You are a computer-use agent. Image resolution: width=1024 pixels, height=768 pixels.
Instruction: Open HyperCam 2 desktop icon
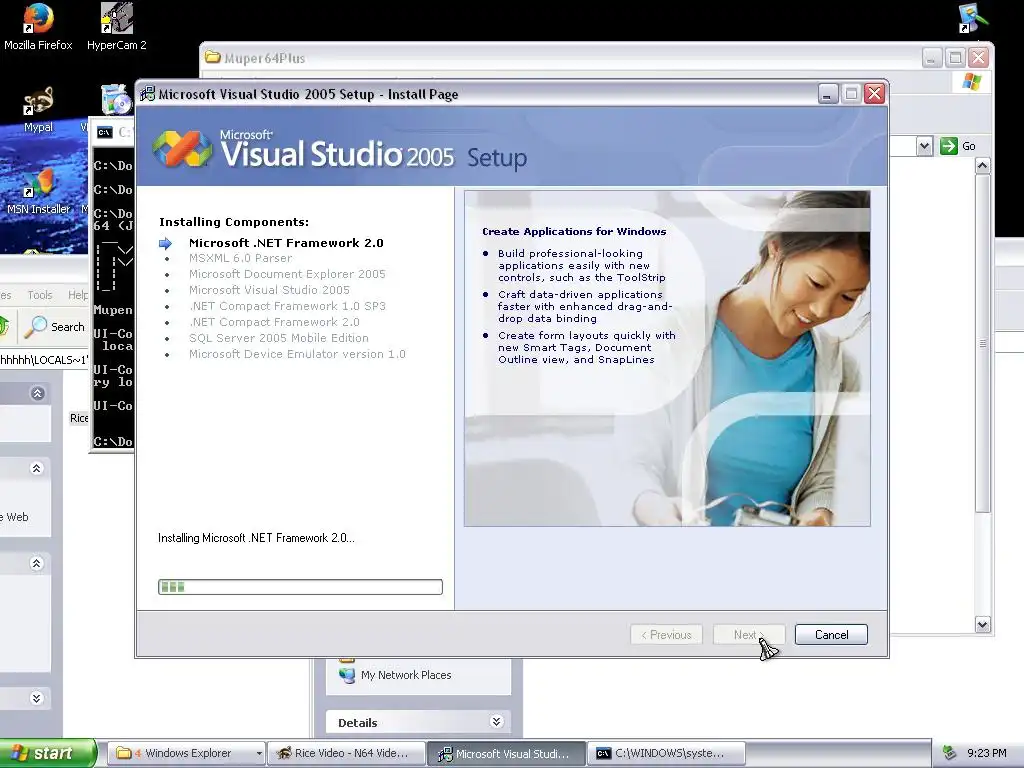(116, 26)
